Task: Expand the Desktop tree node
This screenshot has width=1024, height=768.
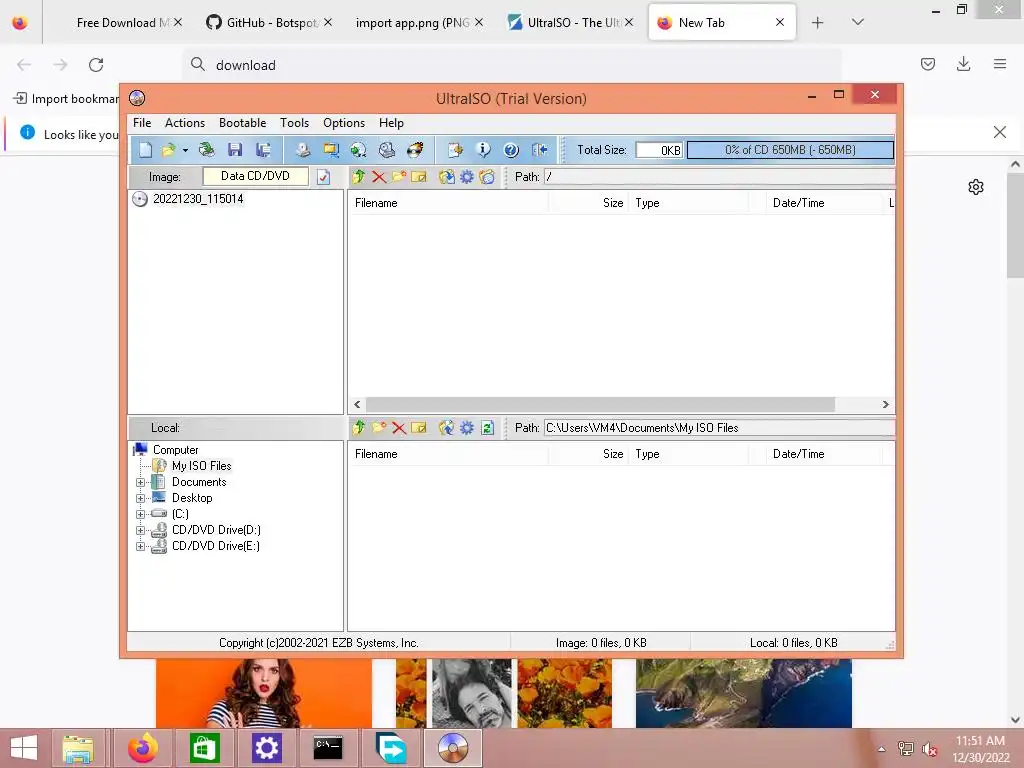Action: pyautogui.click(x=140, y=498)
